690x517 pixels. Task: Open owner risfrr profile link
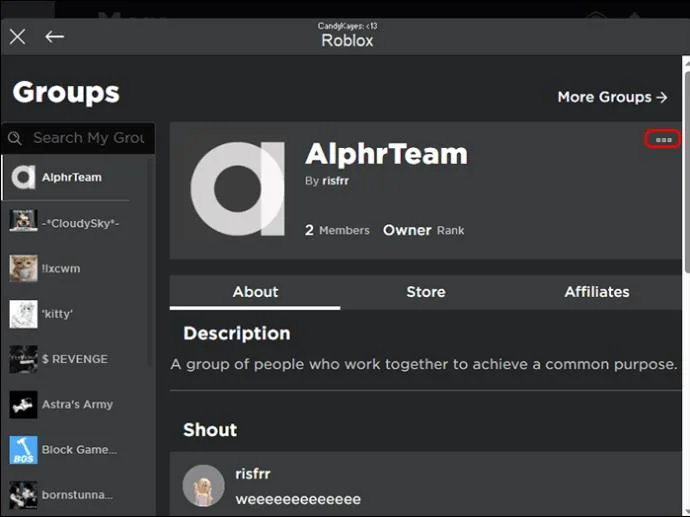(335, 181)
